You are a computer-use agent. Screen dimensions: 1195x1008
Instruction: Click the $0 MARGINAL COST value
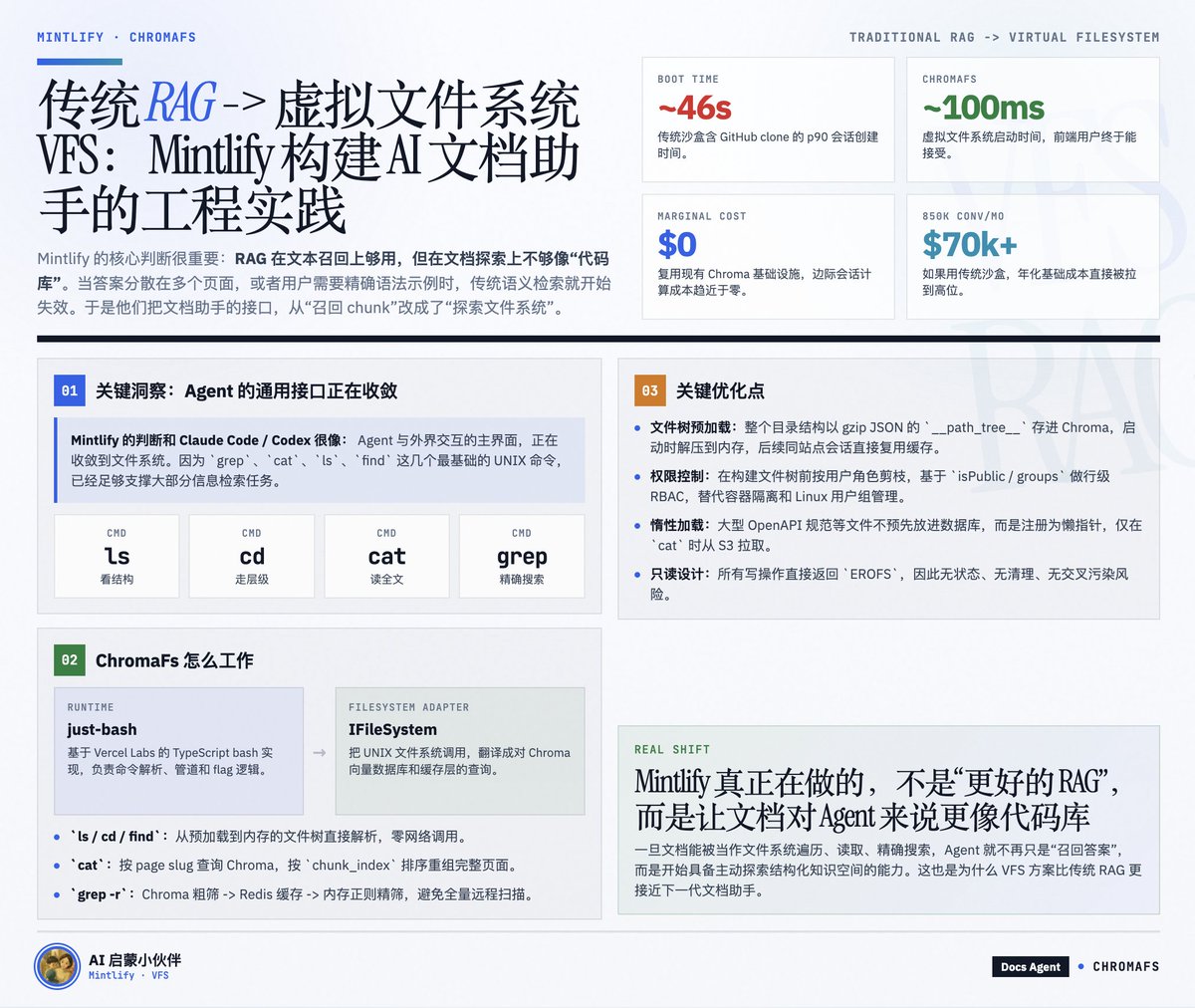tap(677, 244)
